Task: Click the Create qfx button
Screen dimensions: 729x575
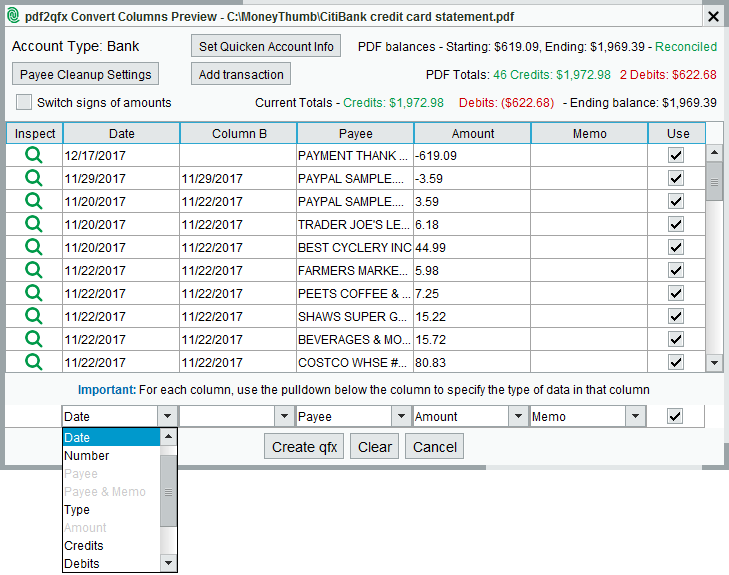Action: pos(304,447)
